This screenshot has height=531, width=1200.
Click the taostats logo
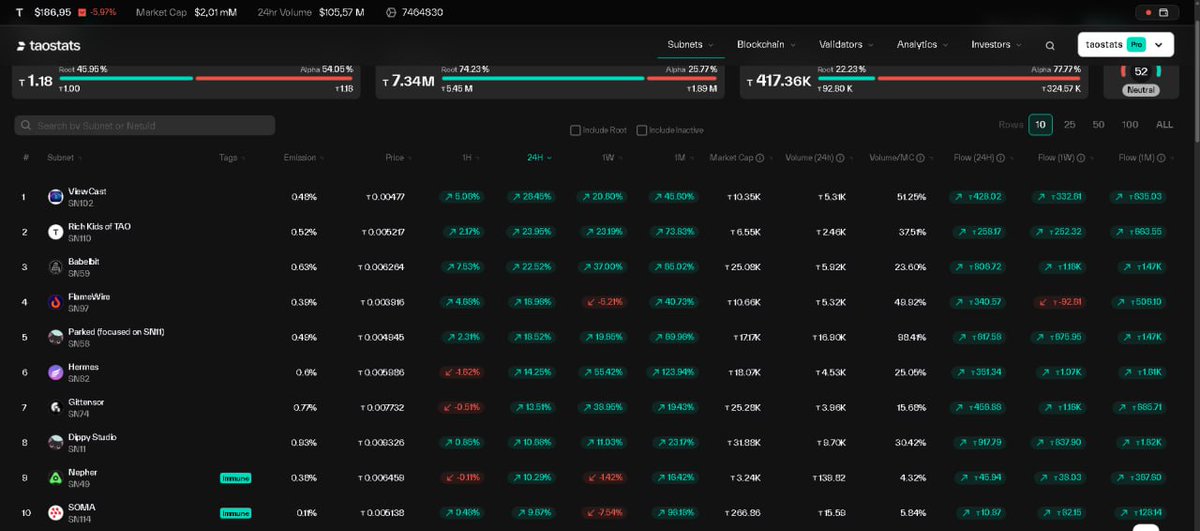click(50, 46)
